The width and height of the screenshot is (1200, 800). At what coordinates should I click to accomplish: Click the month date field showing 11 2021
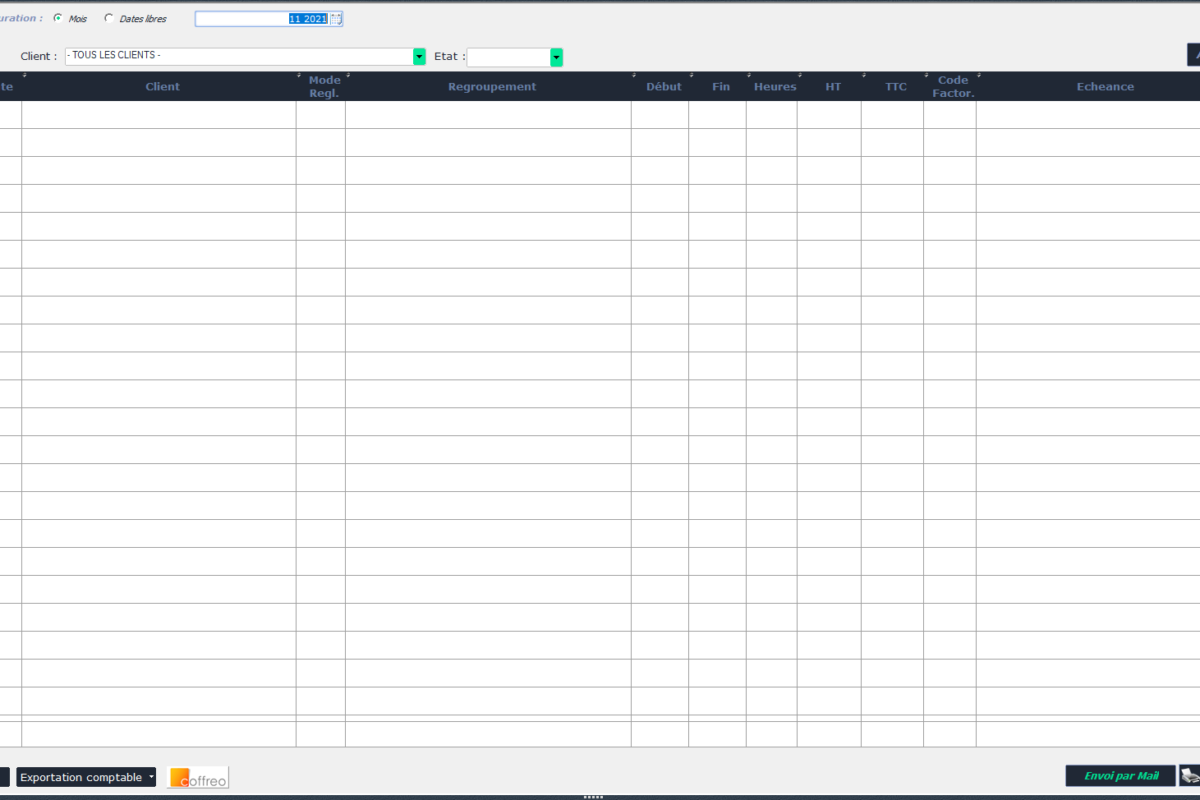(x=262, y=19)
